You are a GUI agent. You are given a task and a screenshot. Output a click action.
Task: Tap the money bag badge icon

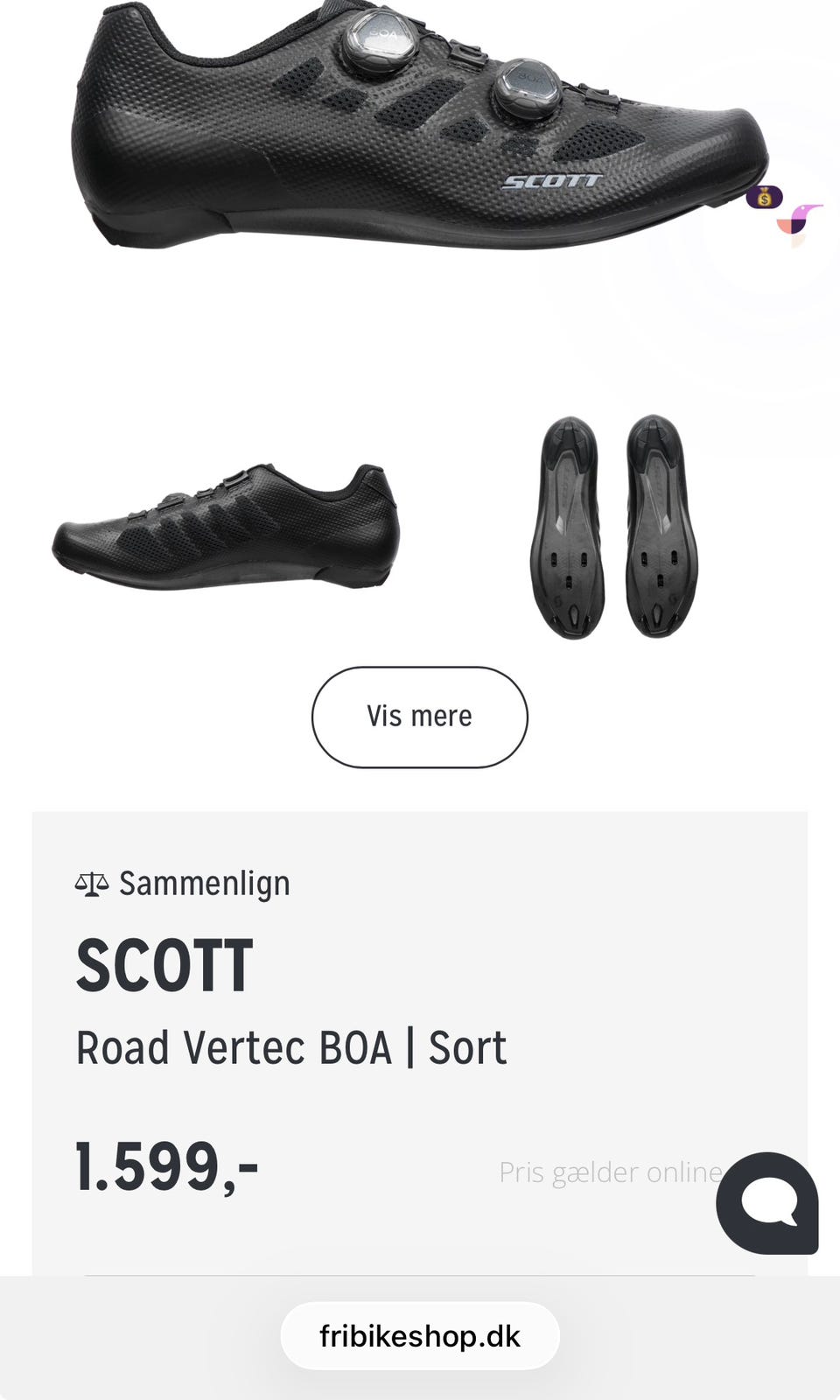tap(764, 198)
